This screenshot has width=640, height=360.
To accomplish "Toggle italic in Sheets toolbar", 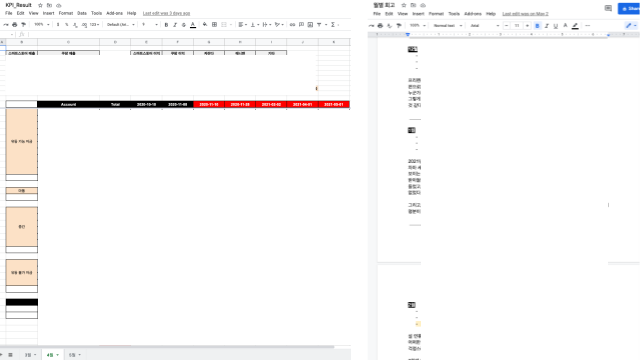I will [175, 24].
